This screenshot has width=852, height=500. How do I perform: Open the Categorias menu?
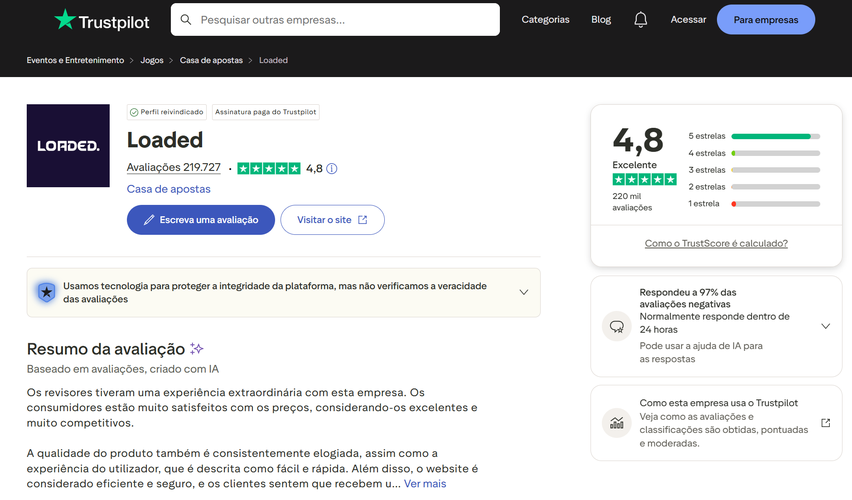click(x=546, y=20)
